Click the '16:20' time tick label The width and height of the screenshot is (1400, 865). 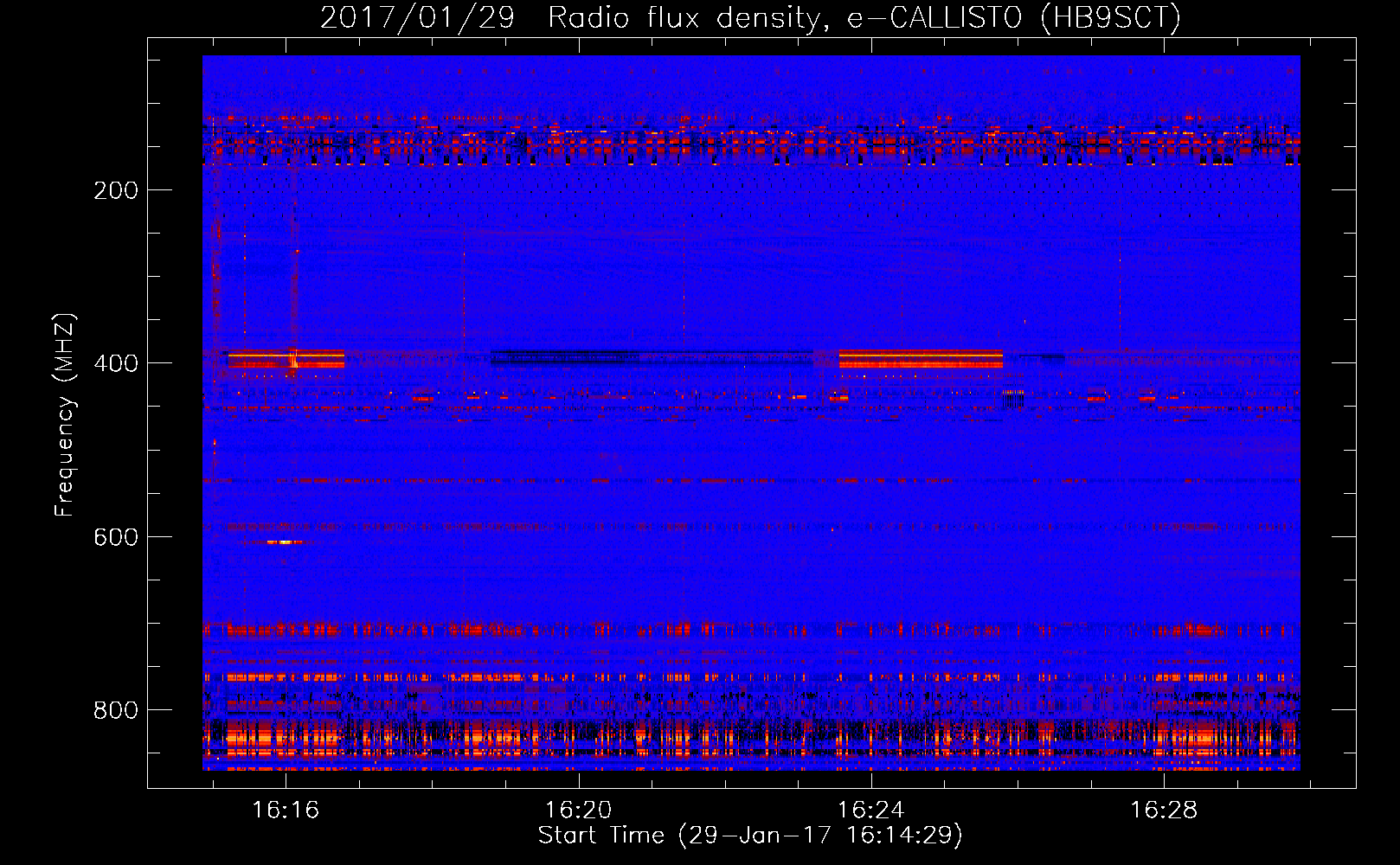(578, 810)
